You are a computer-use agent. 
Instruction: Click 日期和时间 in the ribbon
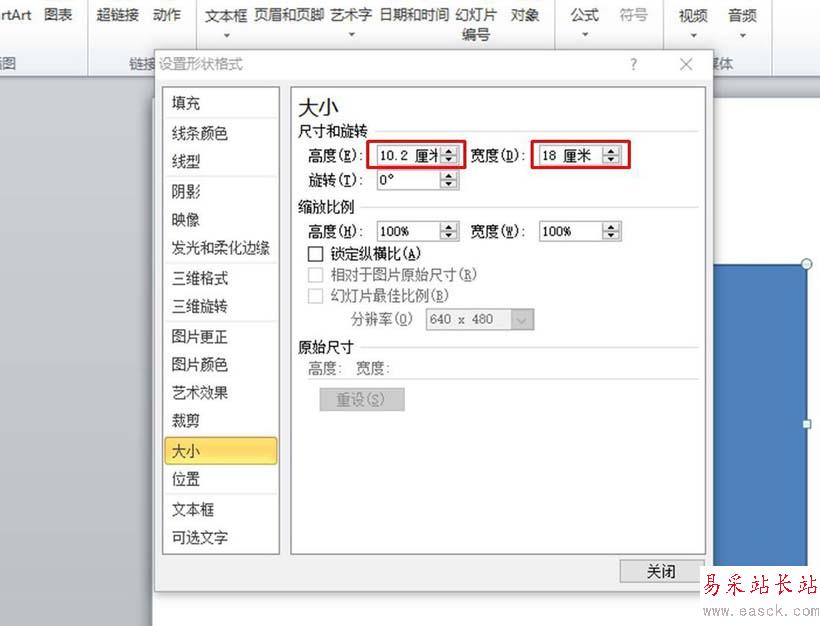414,15
